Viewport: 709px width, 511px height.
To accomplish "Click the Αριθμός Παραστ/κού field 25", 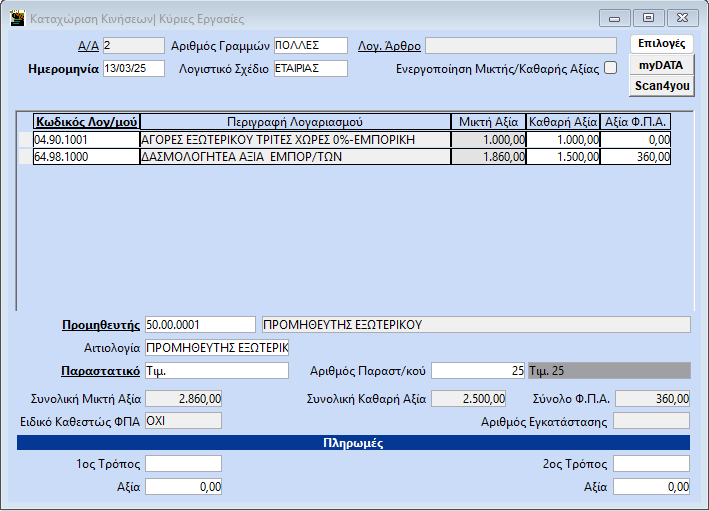I will pyautogui.click(x=478, y=371).
